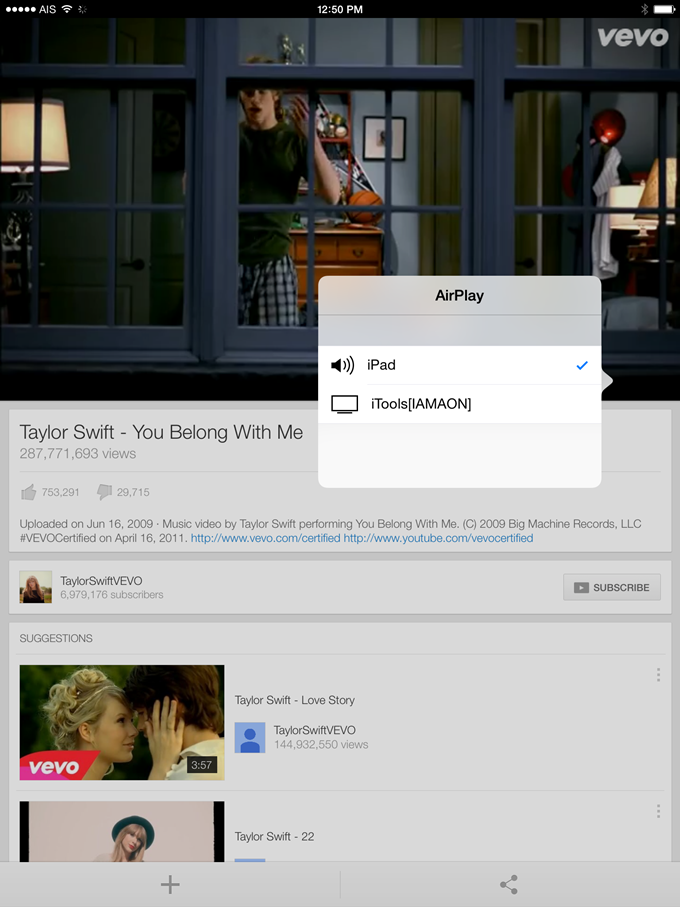
Task: Click the blue checkmark beside iPad
Action: [582, 365]
